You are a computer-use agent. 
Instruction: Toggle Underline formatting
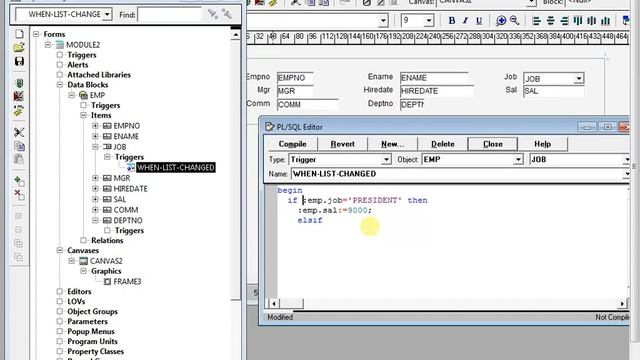[x=479, y=20]
